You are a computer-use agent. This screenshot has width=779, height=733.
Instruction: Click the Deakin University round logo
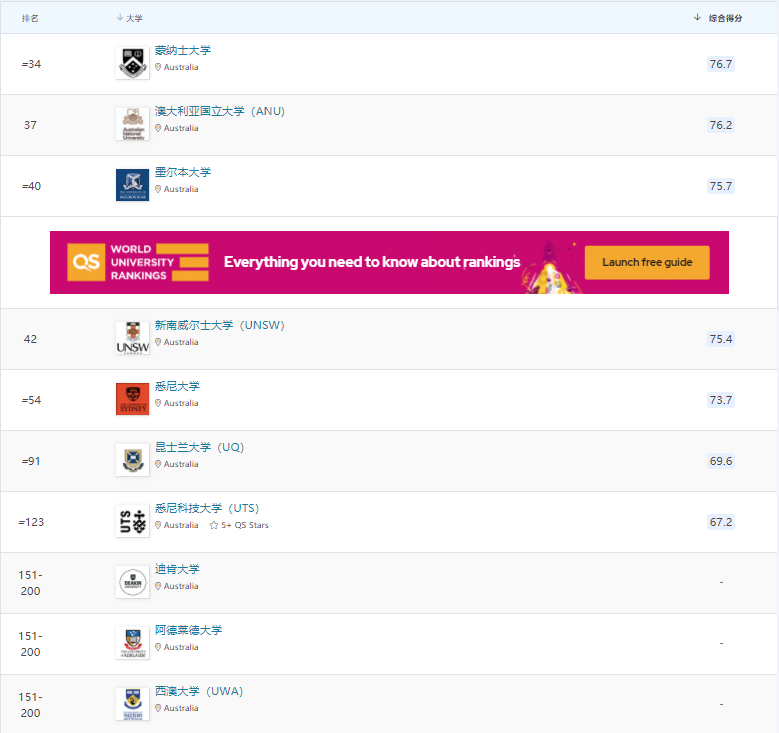tap(132, 582)
